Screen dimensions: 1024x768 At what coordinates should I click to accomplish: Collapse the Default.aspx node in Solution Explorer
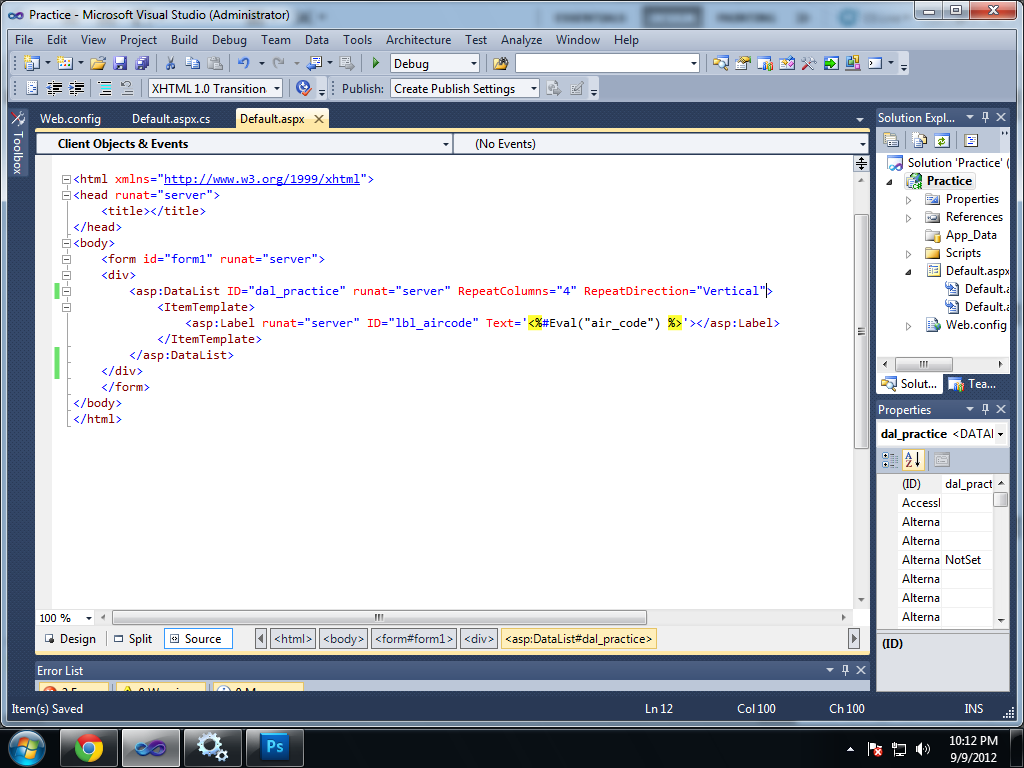click(x=908, y=272)
